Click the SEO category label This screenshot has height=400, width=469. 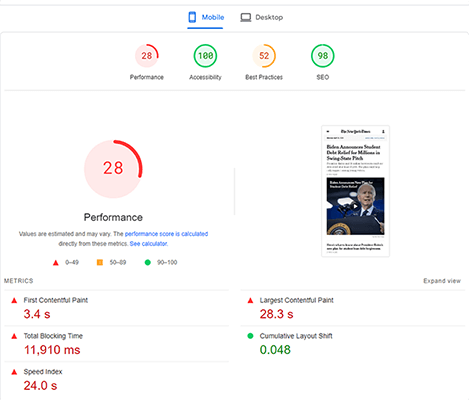pos(323,77)
